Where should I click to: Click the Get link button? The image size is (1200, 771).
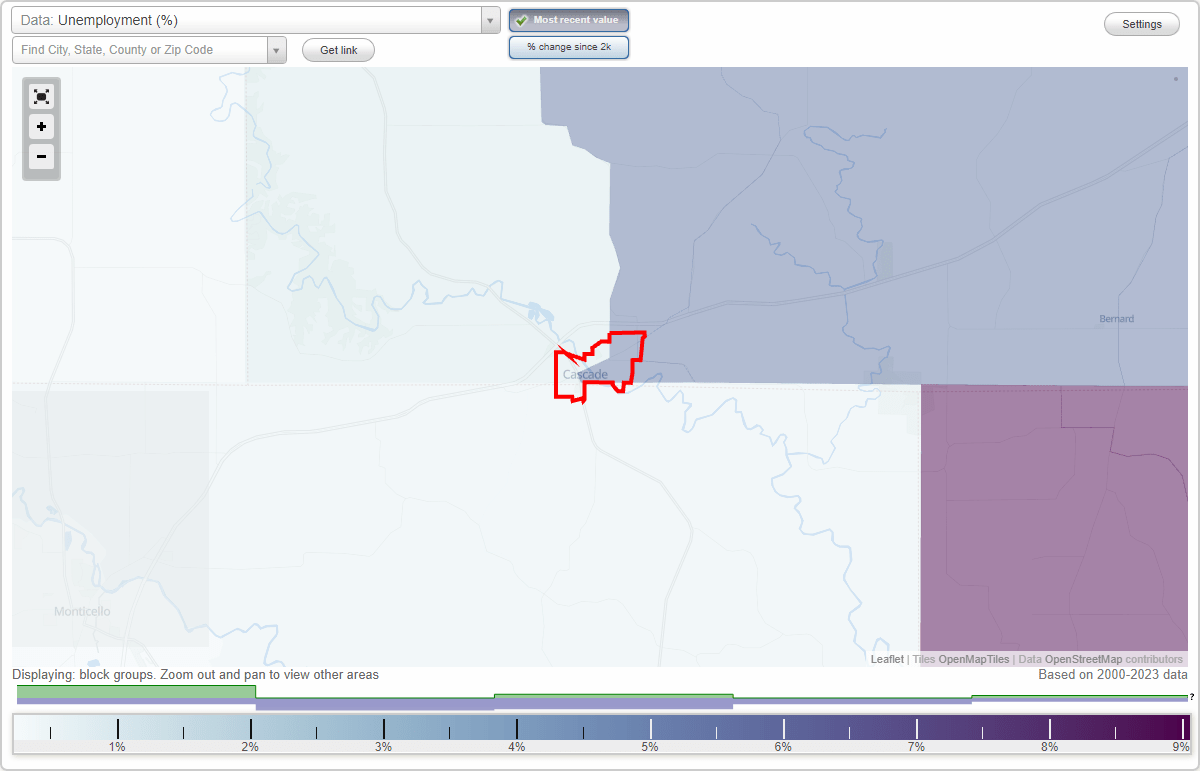tap(338, 49)
